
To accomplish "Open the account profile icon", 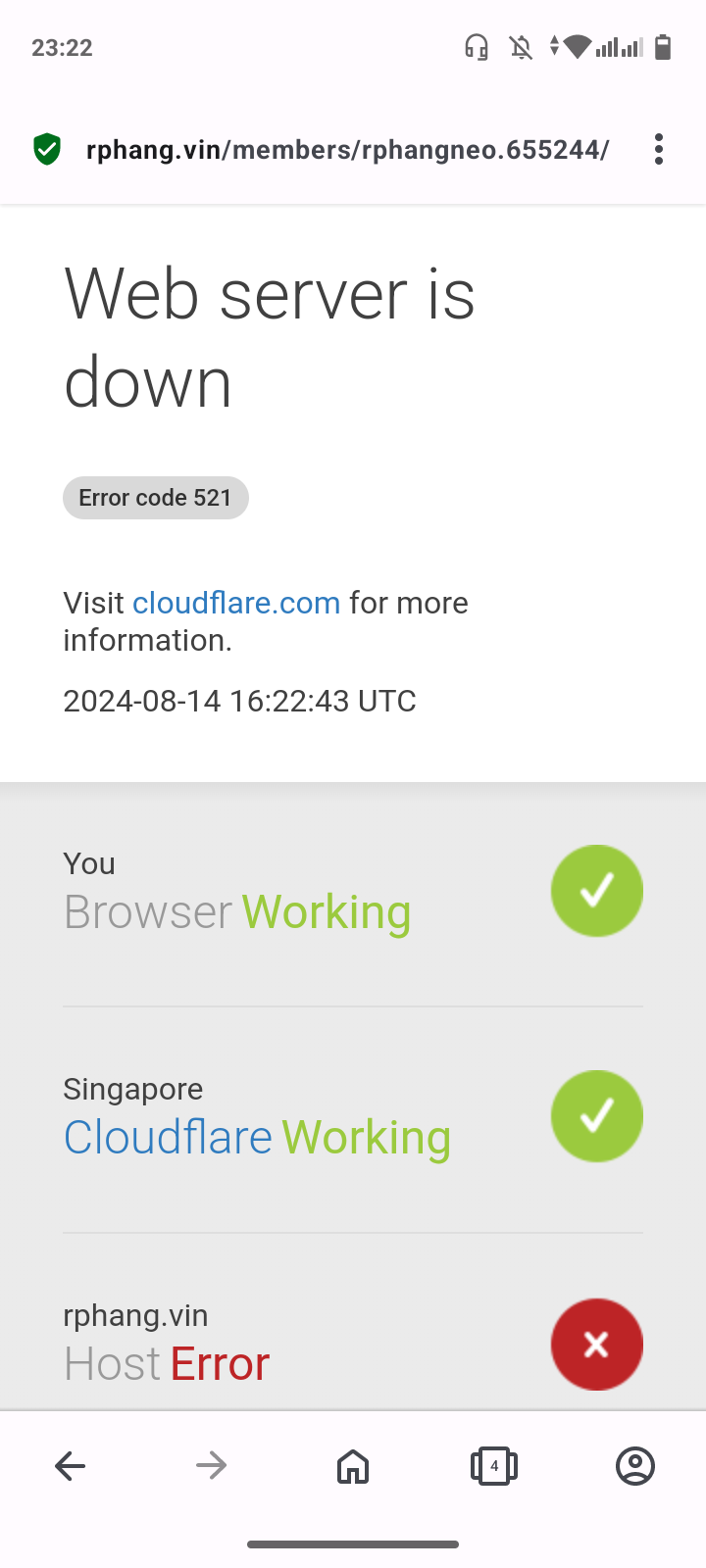I will [635, 1466].
